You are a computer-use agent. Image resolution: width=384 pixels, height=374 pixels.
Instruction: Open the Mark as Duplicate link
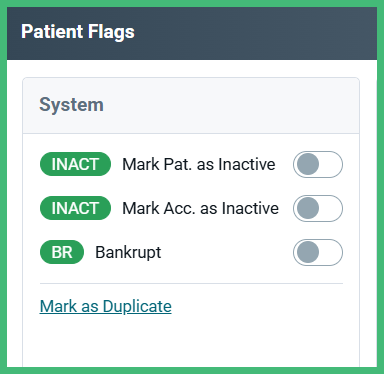pyautogui.click(x=106, y=306)
